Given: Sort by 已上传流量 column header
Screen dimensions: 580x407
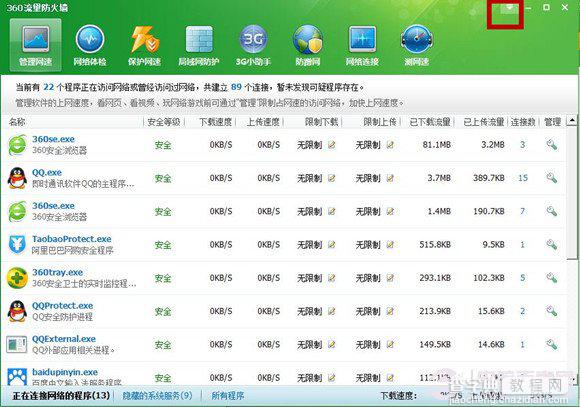Looking at the screenshot, I should (484, 122).
